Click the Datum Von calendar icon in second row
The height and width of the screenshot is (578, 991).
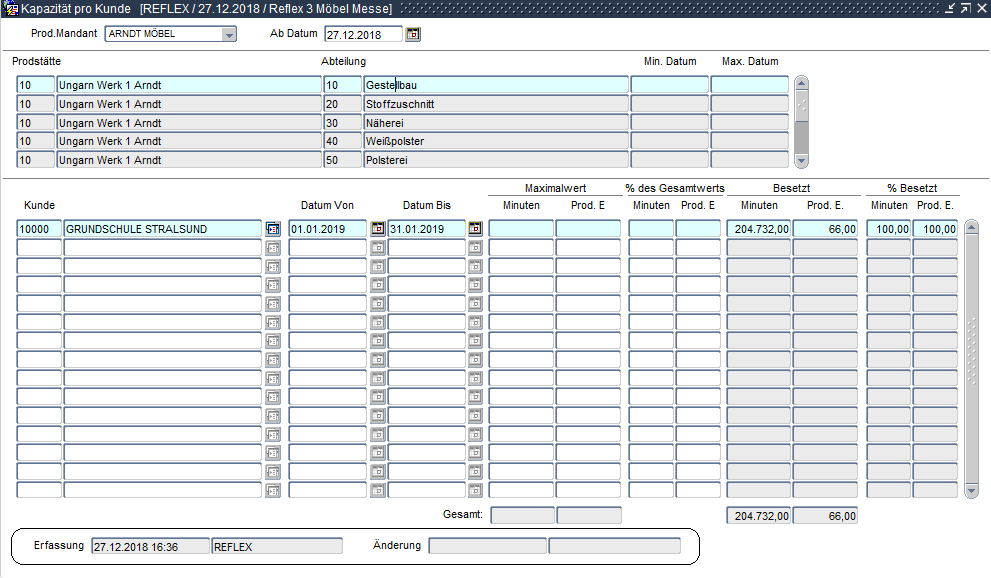tap(377, 248)
